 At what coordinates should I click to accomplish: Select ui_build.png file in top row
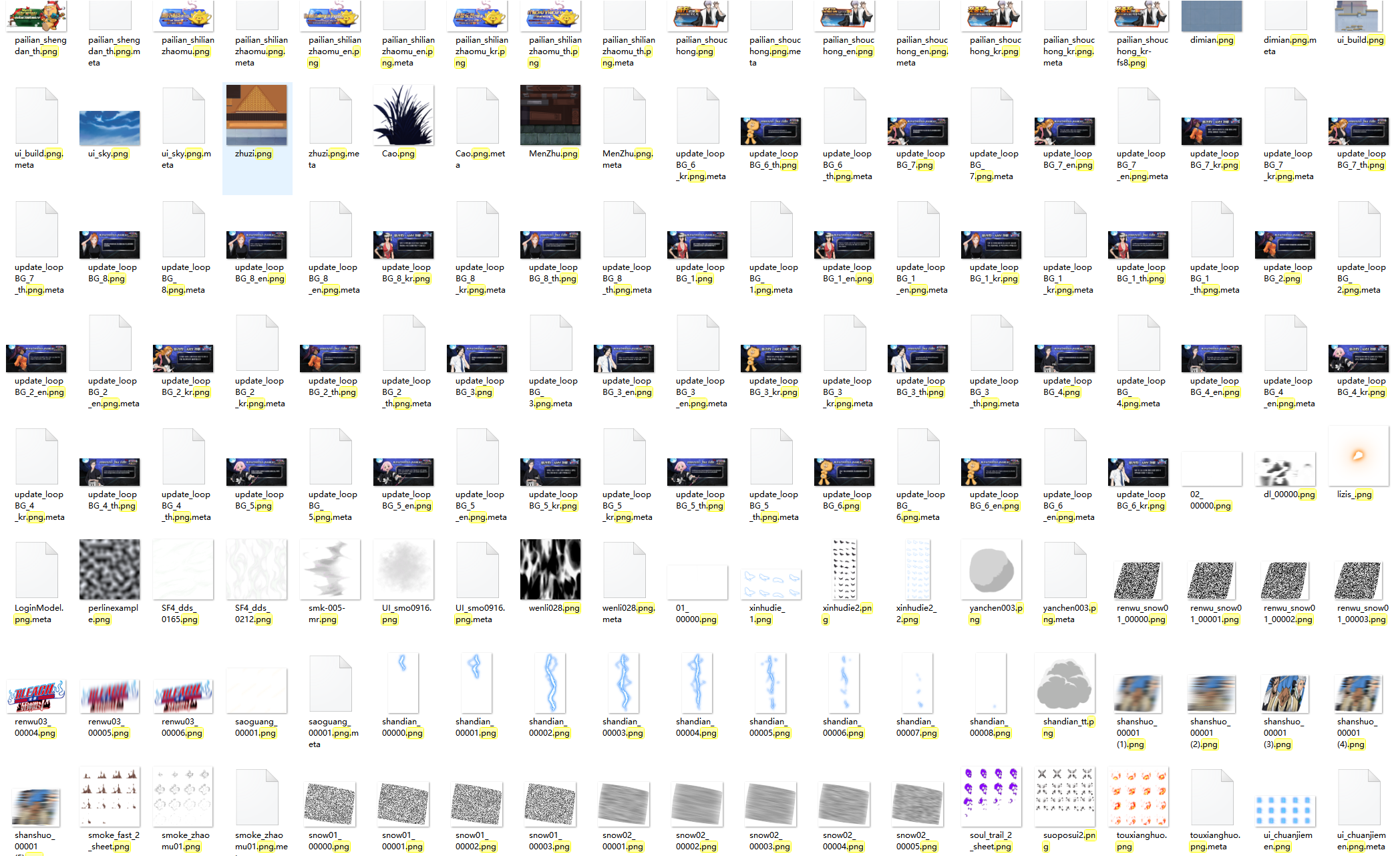[1359, 16]
